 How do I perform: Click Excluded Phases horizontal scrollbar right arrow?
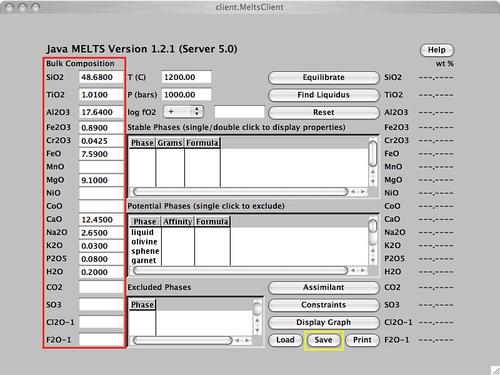coord(247,340)
